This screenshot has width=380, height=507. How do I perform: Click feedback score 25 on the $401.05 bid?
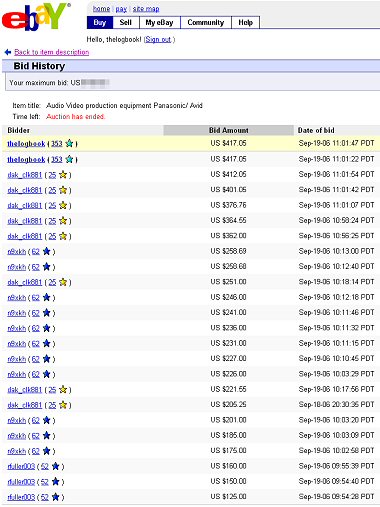(52, 190)
